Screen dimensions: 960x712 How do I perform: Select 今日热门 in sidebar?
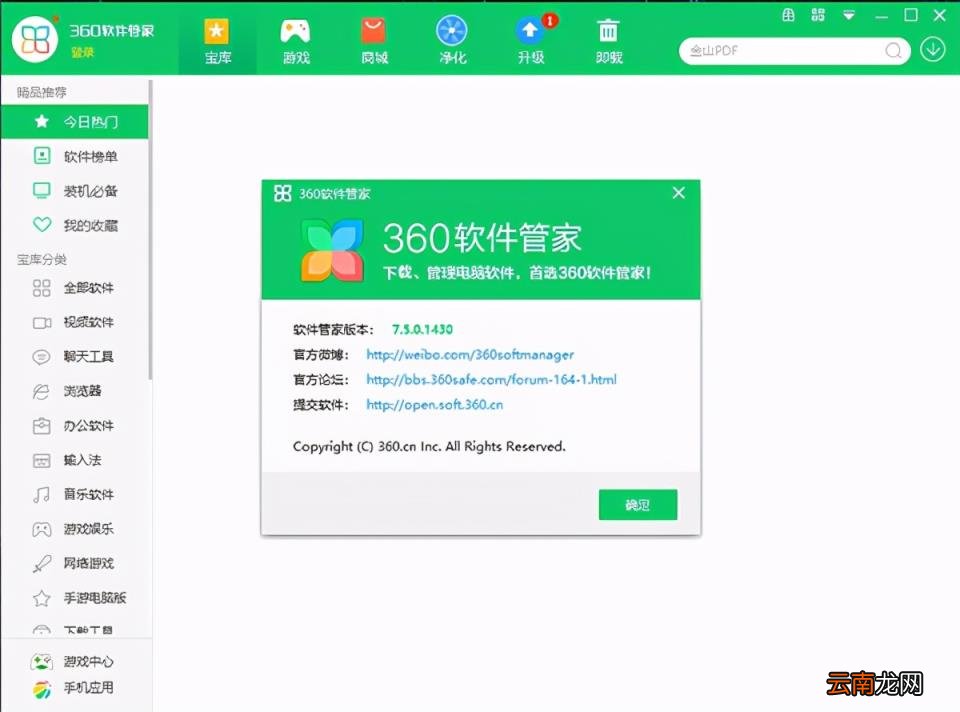74,122
